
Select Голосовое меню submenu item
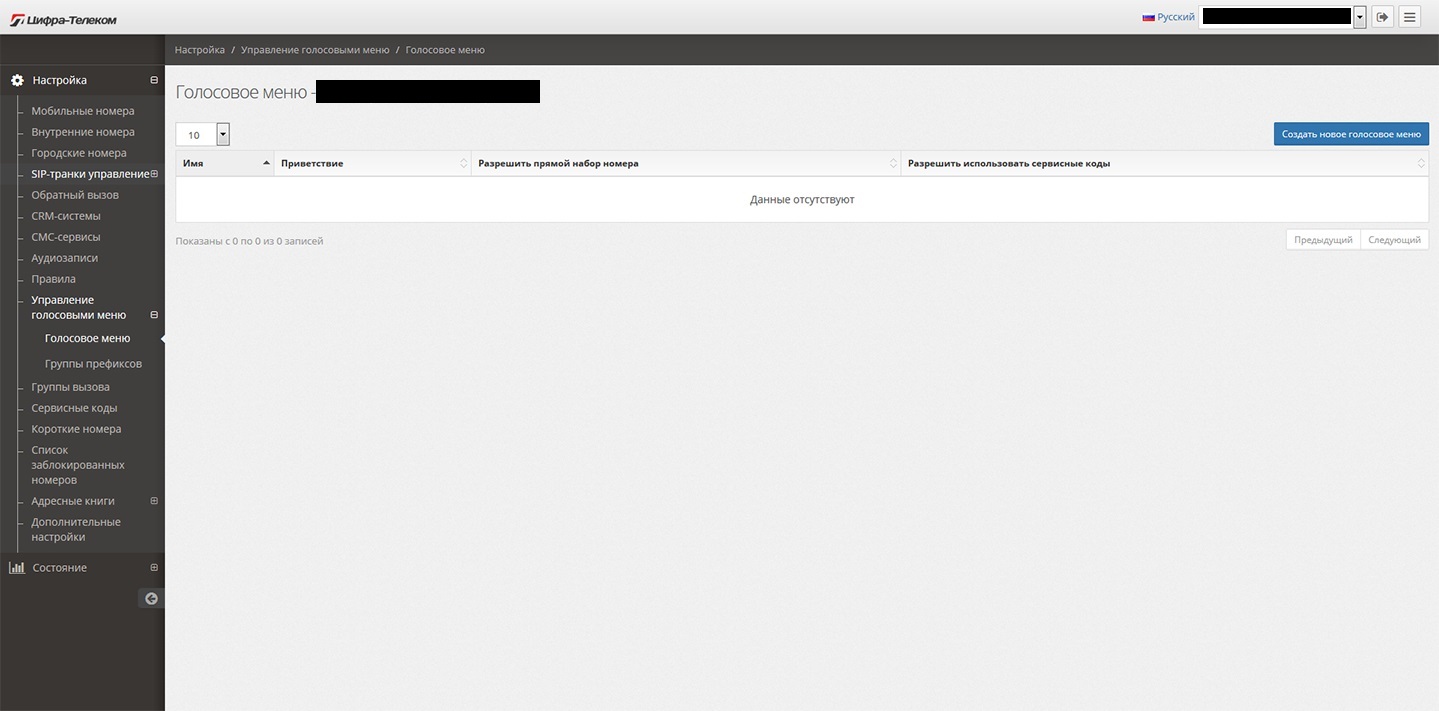88,338
